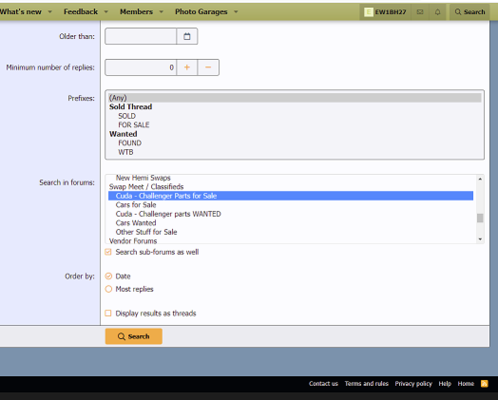
Task: Click the forum list scrollbar thumb
Action: click(480, 218)
